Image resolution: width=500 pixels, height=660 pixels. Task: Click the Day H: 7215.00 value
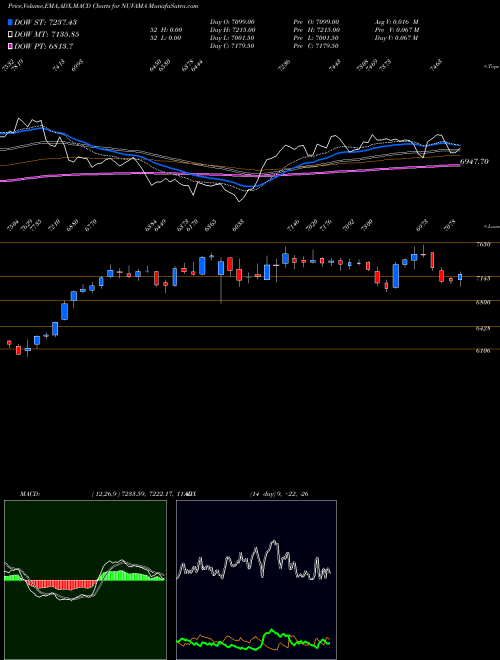click(x=232, y=30)
